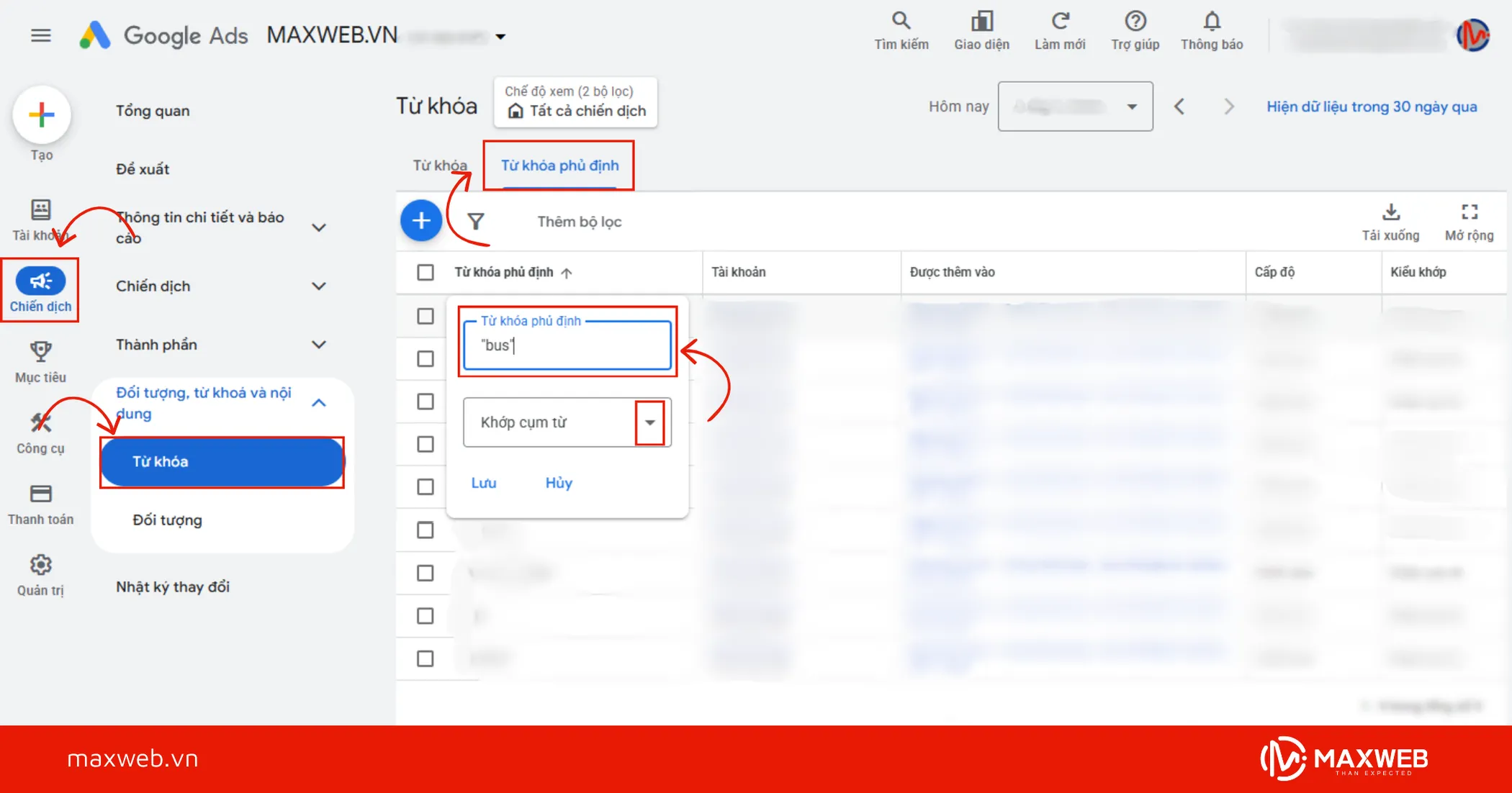This screenshot has height=793, width=1512.
Task: Click the Làm mới refresh icon
Action: 1060,22
